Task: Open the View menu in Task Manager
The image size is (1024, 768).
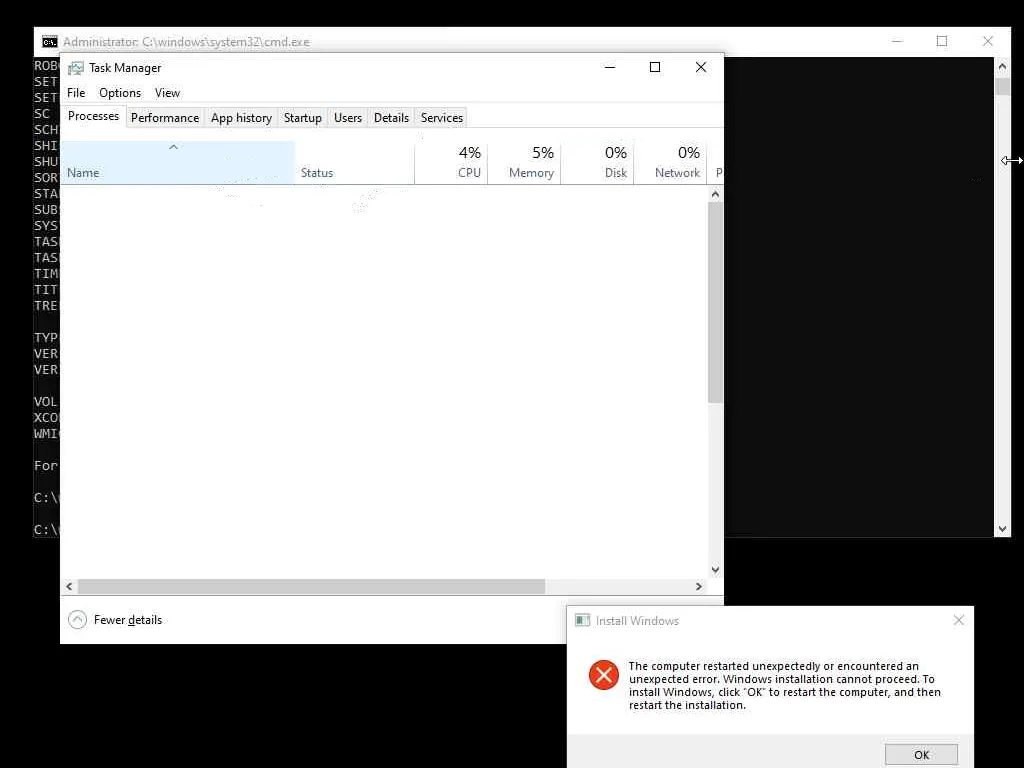Action: 167,93
